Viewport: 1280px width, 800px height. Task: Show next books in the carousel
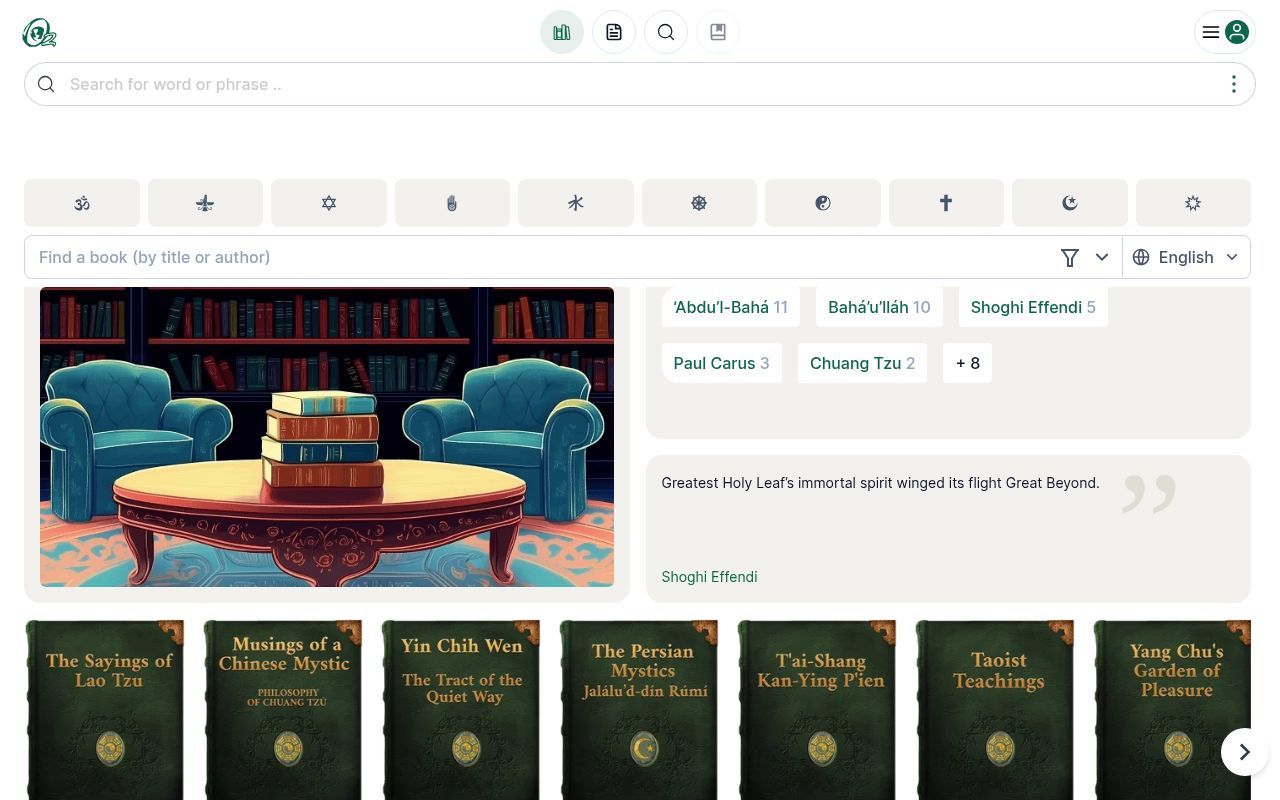coord(1245,752)
